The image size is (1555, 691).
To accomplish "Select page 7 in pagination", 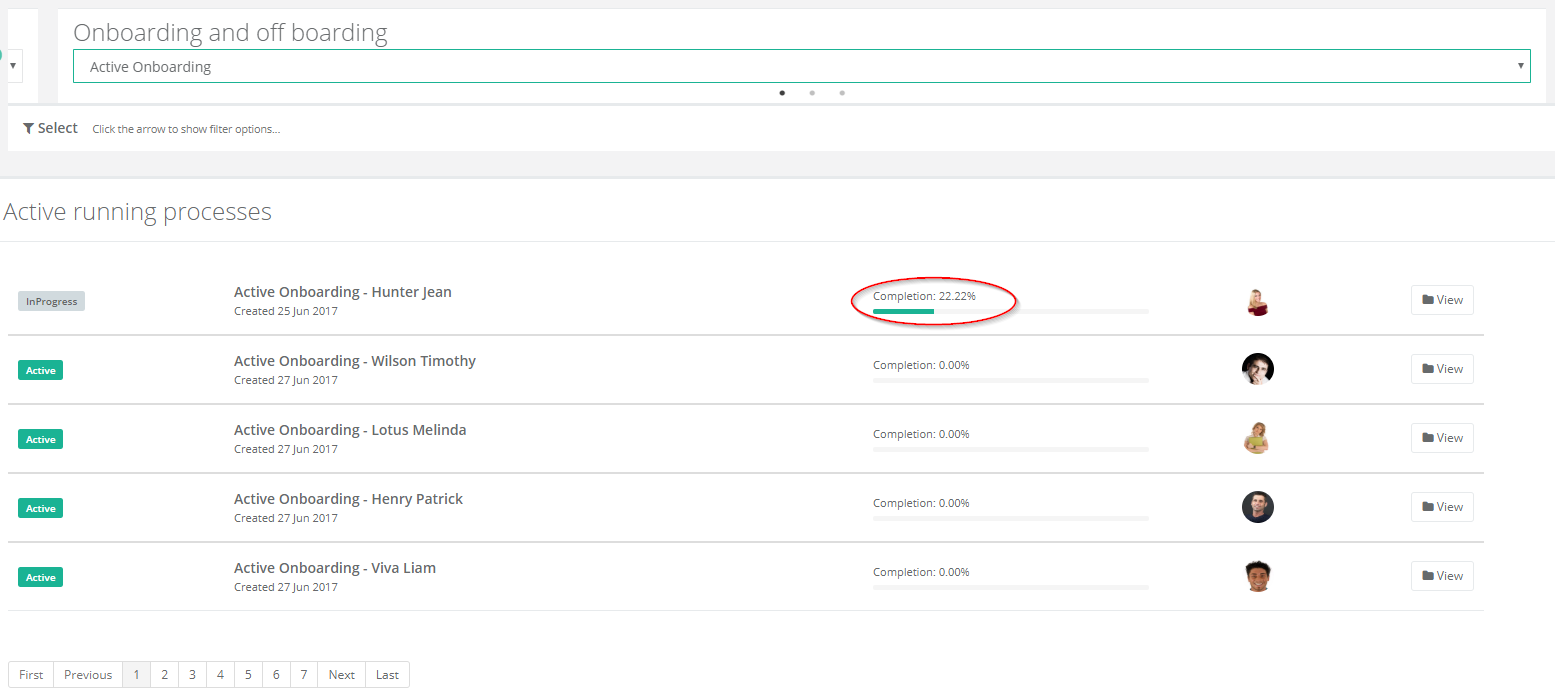I will 304,674.
